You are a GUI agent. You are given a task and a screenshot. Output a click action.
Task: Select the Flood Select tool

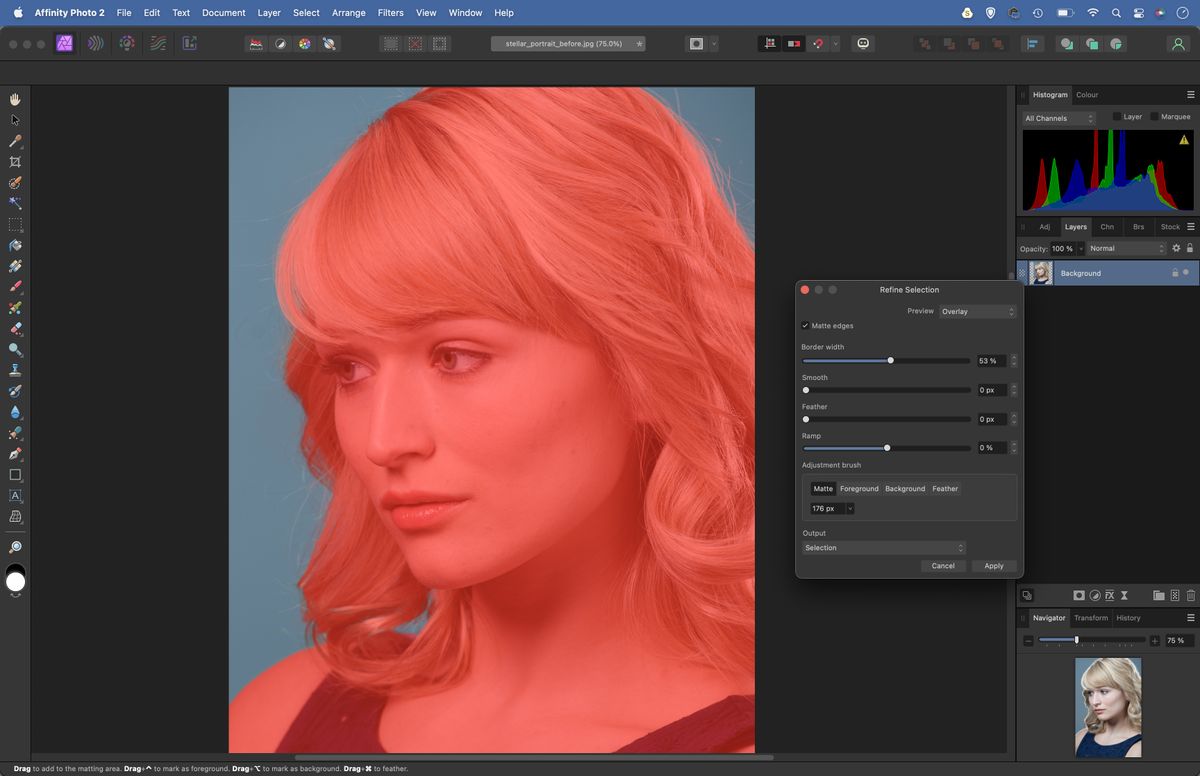click(15, 202)
